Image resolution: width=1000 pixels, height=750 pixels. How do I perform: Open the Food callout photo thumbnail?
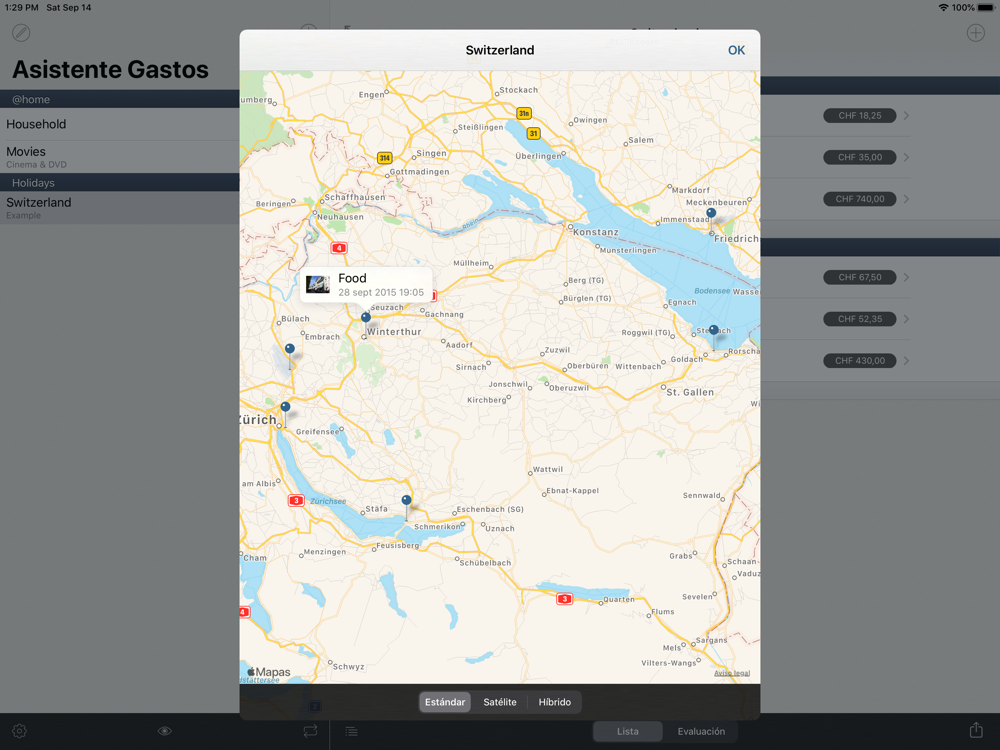(318, 284)
